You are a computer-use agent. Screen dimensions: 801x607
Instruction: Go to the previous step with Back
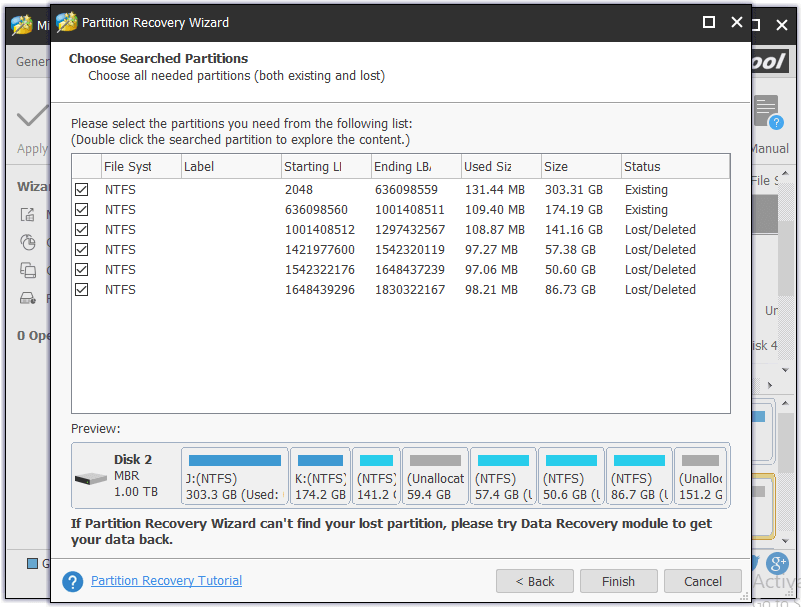coord(535,581)
